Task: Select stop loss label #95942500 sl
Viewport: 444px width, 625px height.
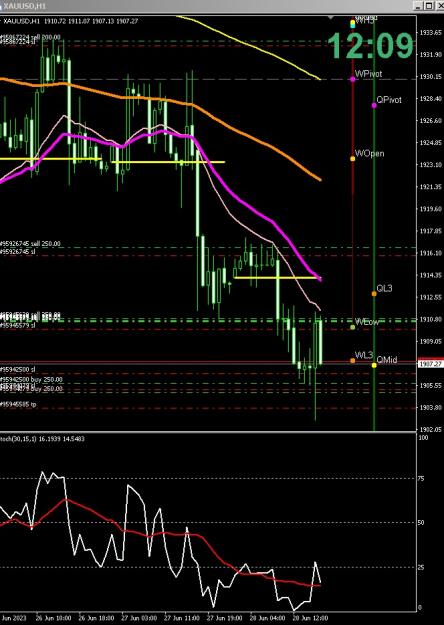Action: click(x=18, y=369)
